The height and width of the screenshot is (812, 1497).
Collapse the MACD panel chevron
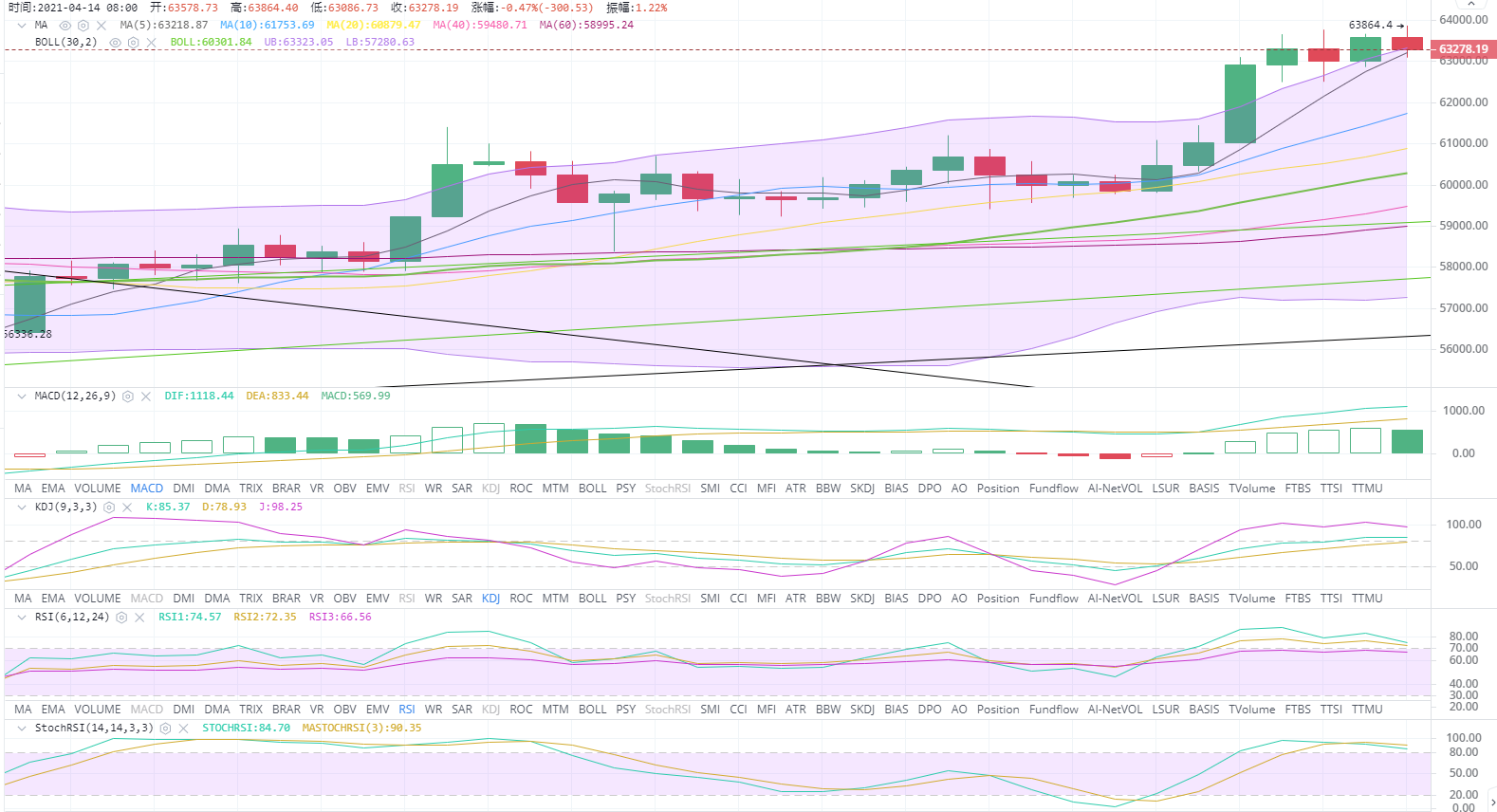point(22,397)
